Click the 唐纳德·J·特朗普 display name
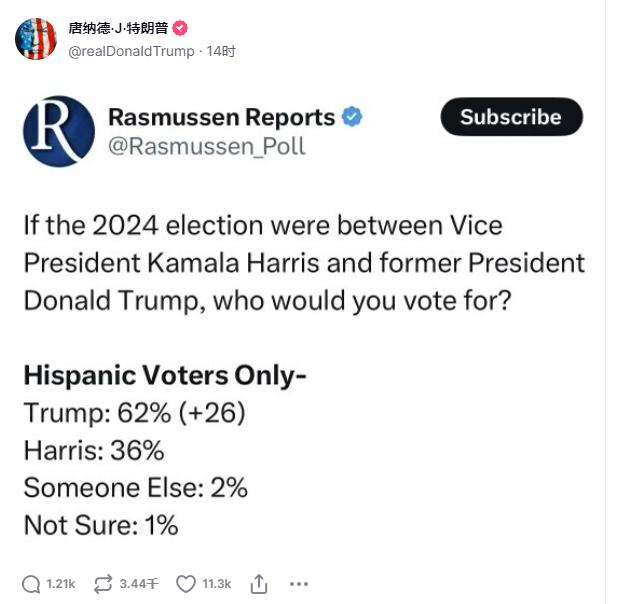The height and width of the screenshot is (604, 625). click(x=118, y=28)
